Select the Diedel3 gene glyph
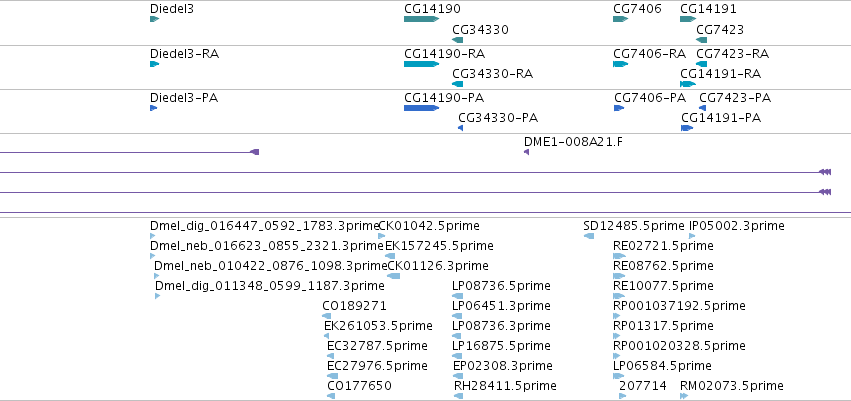Screen dimensions: 851x401 click(x=155, y=19)
